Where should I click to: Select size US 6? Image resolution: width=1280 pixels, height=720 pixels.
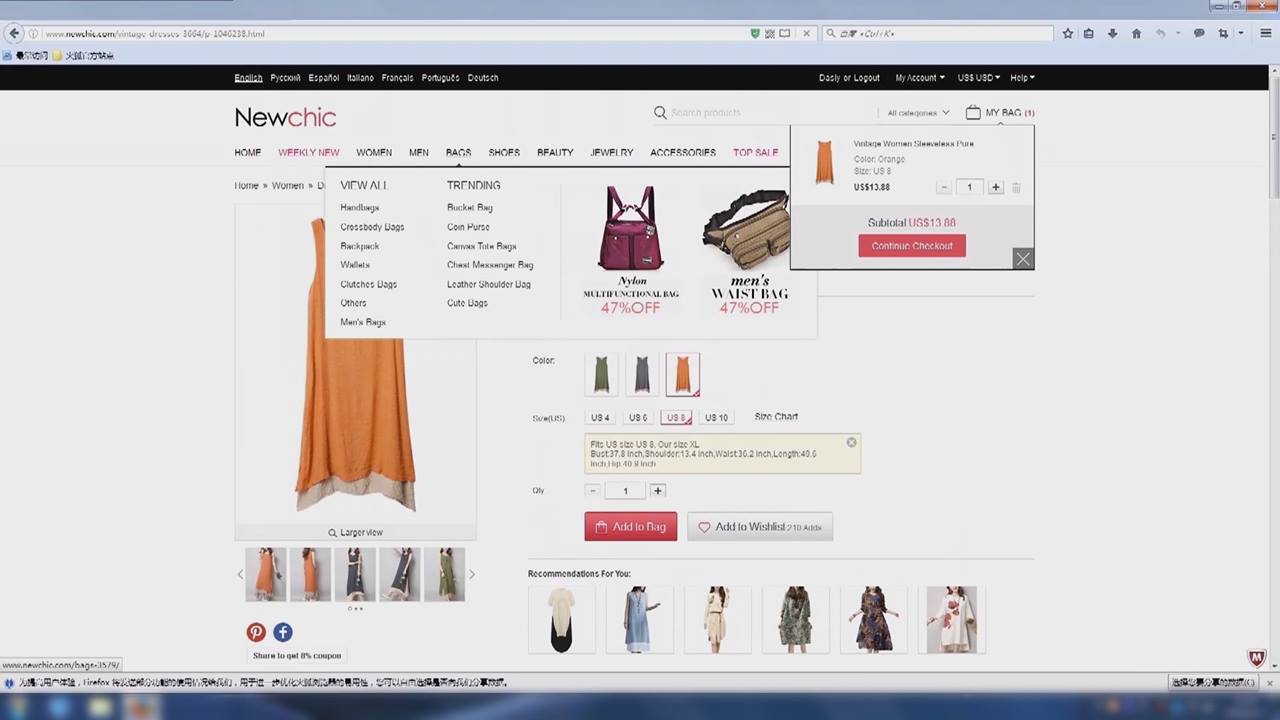click(x=638, y=418)
